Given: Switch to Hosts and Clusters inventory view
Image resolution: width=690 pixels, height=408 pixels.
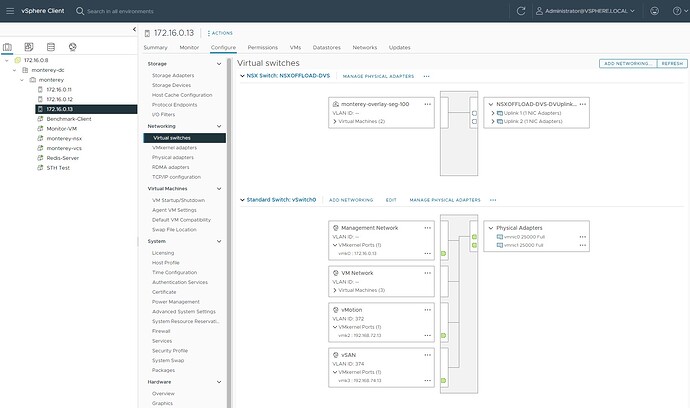Looking at the screenshot, I should pyautogui.click(x=8, y=46).
